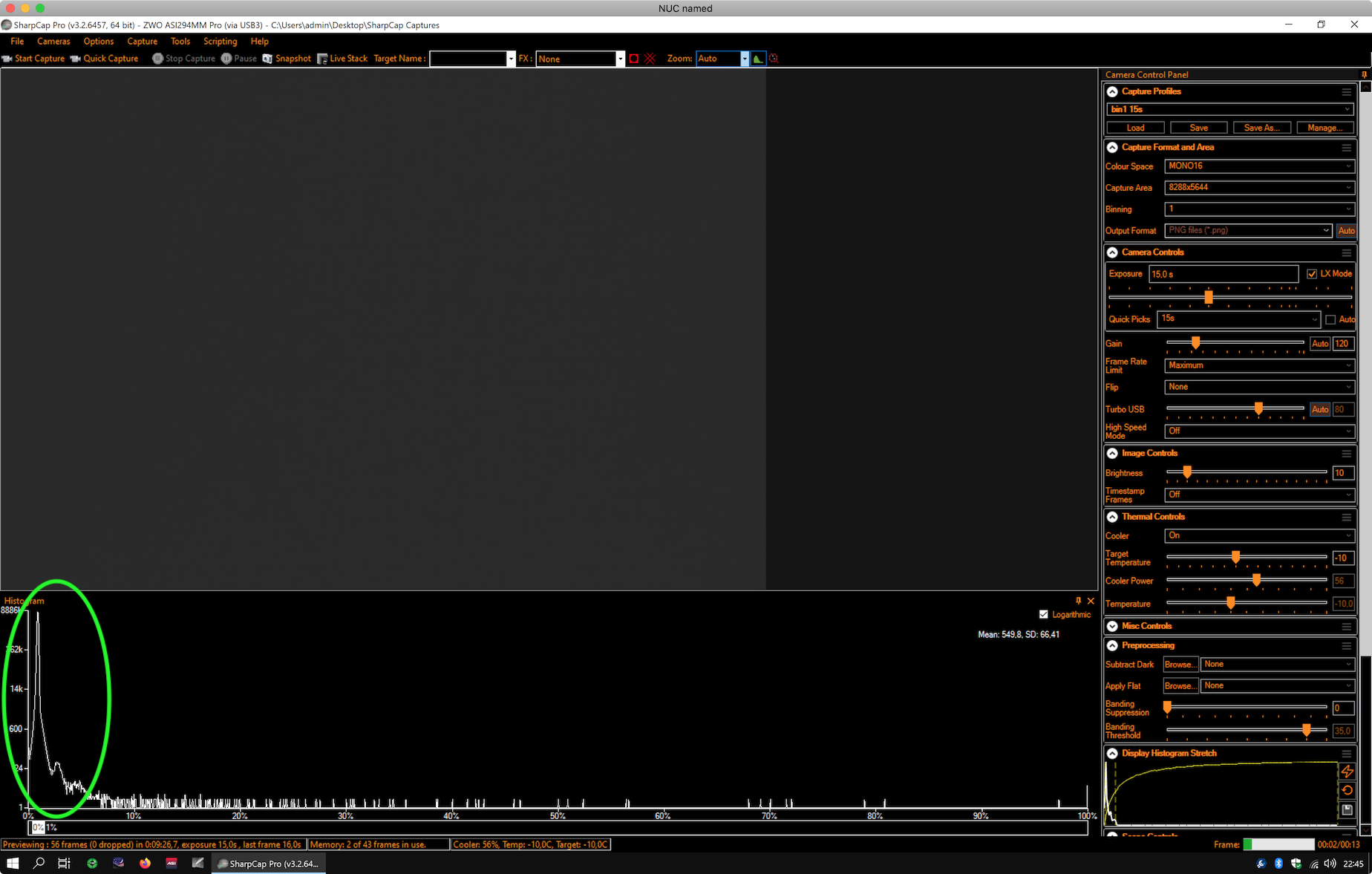This screenshot has width=1372, height=874.
Task: Open the Tools menu
Action: tap(180, 42)
